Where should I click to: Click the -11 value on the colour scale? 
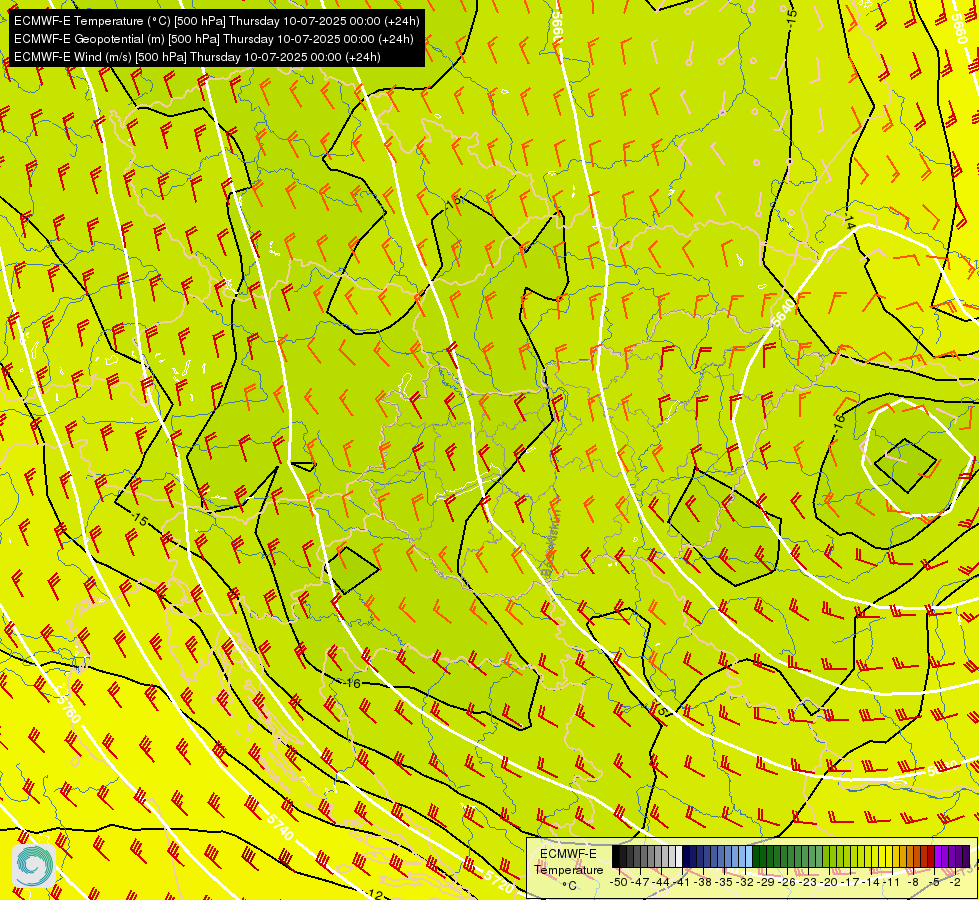click(891, 883)
